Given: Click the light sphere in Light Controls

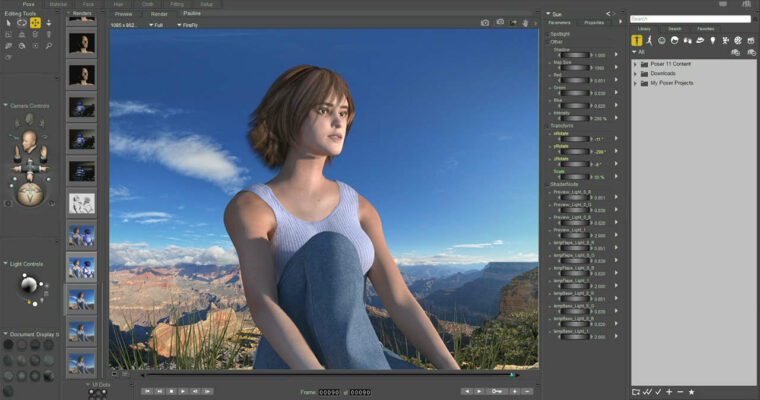Looking at the screenshot, I should pyautogui.click(x=28, y=285).
